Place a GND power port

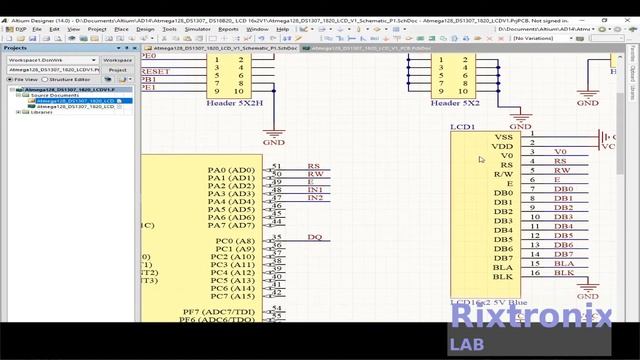(386, 38)
